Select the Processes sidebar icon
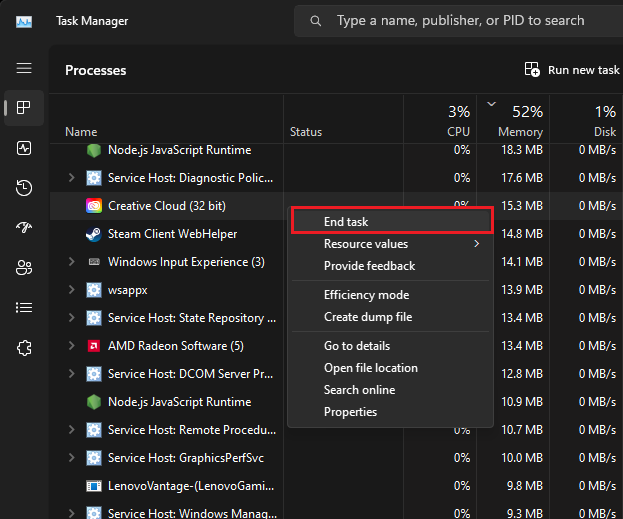 pos(24,108)
